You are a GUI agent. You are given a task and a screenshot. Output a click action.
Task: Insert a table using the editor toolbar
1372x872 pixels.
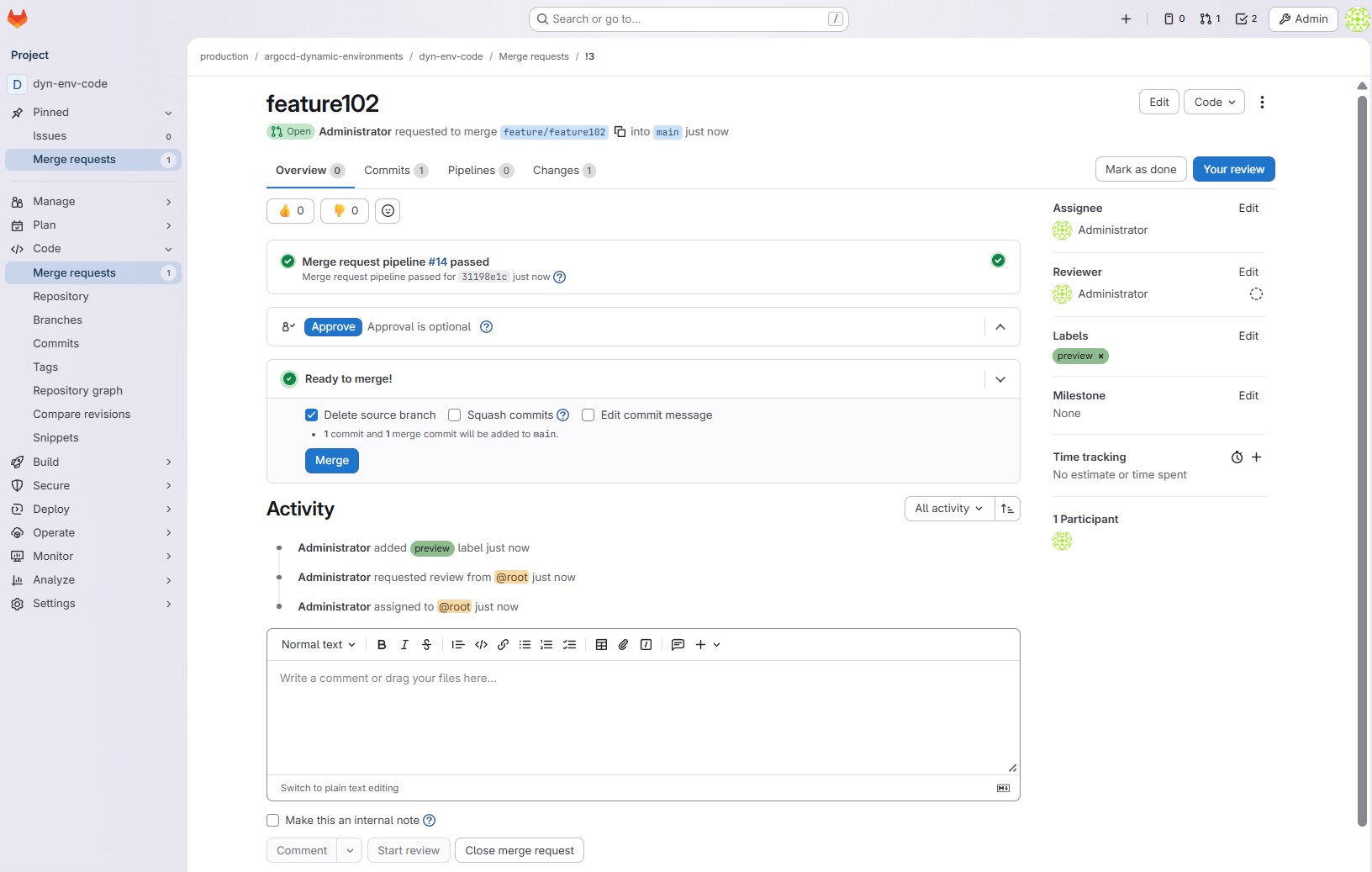(x=601, y=645)
